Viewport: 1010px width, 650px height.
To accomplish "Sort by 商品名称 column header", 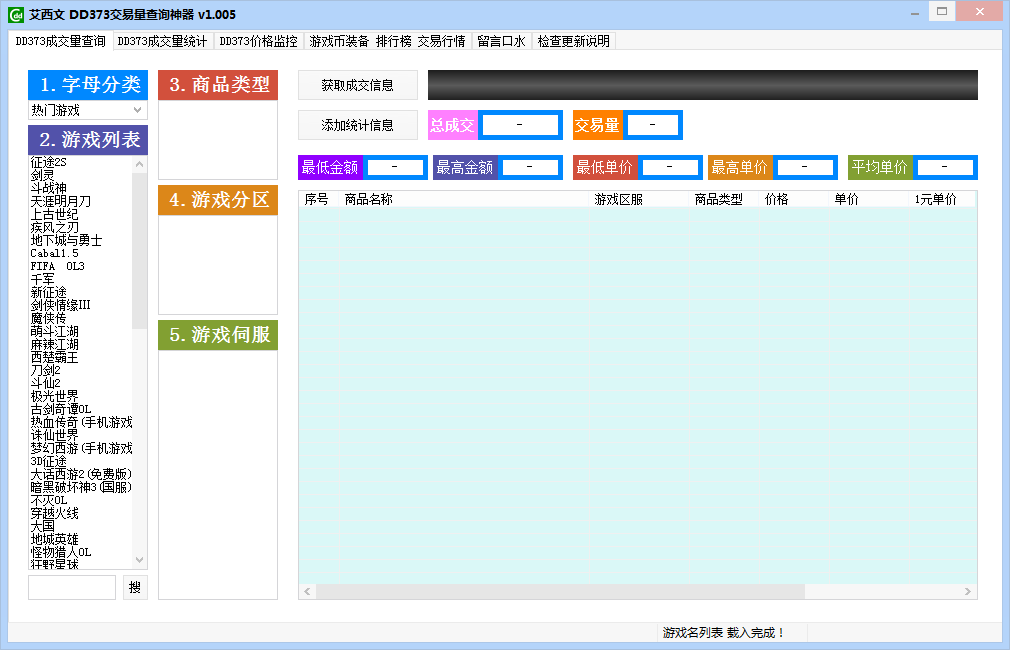I will 369,199.
